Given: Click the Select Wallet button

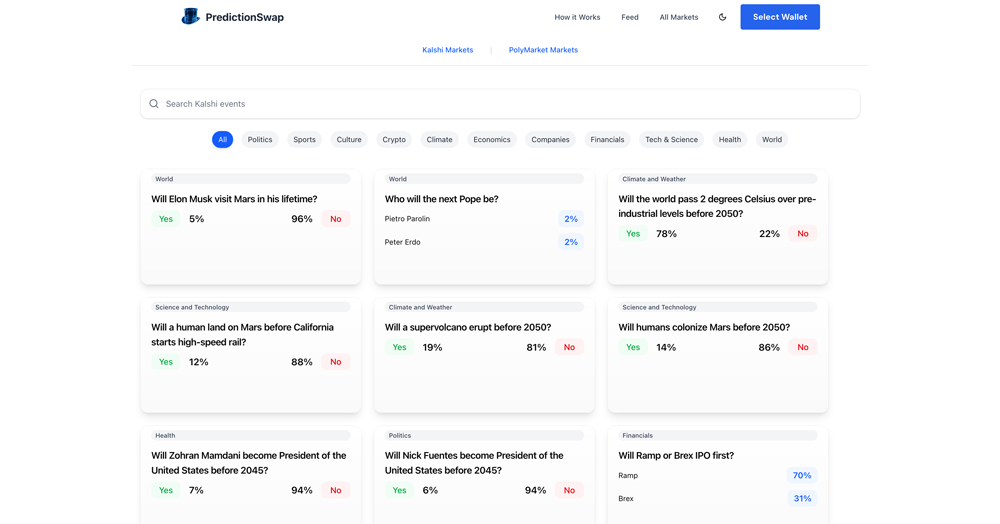Looking at the screenshot, I should point(780,17).
